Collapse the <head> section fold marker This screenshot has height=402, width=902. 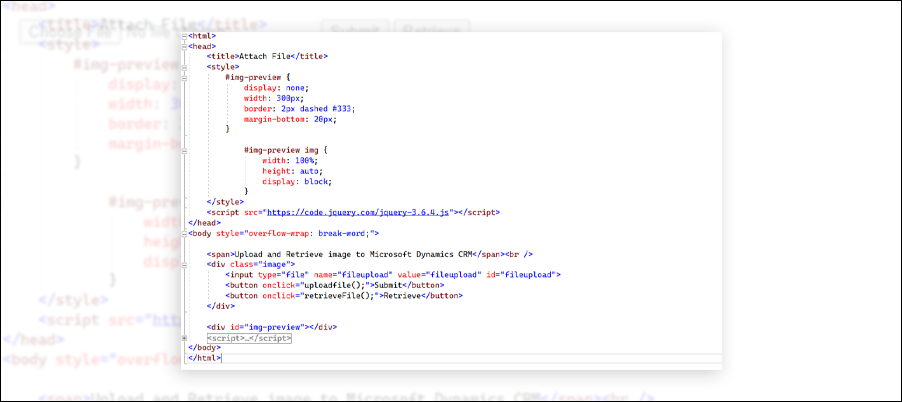tap(185, 46)
